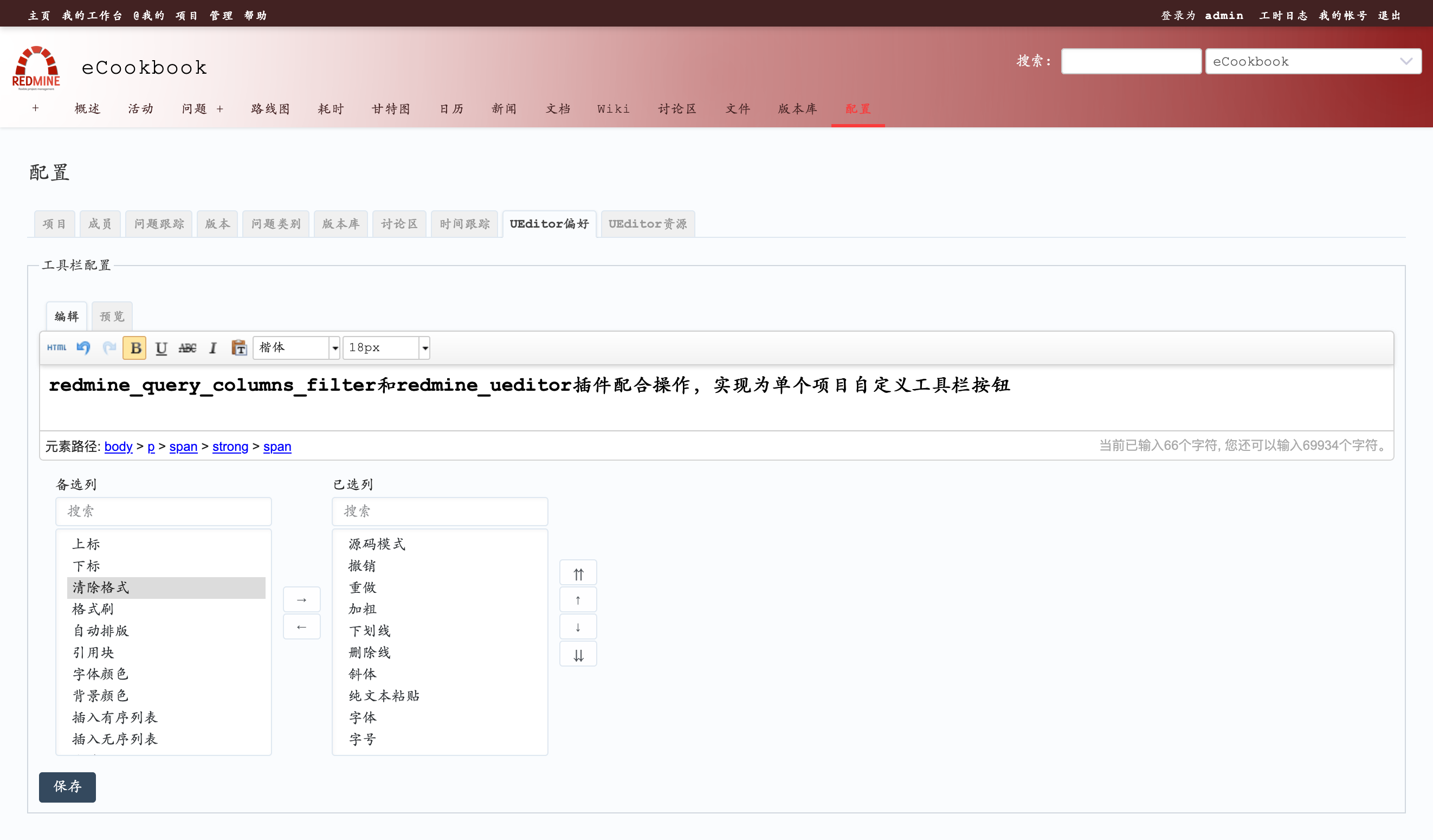Image resolution: width=1433 pixels, height=840 pixels.
Task: Click the body link in element path
Action: point(118,447)
